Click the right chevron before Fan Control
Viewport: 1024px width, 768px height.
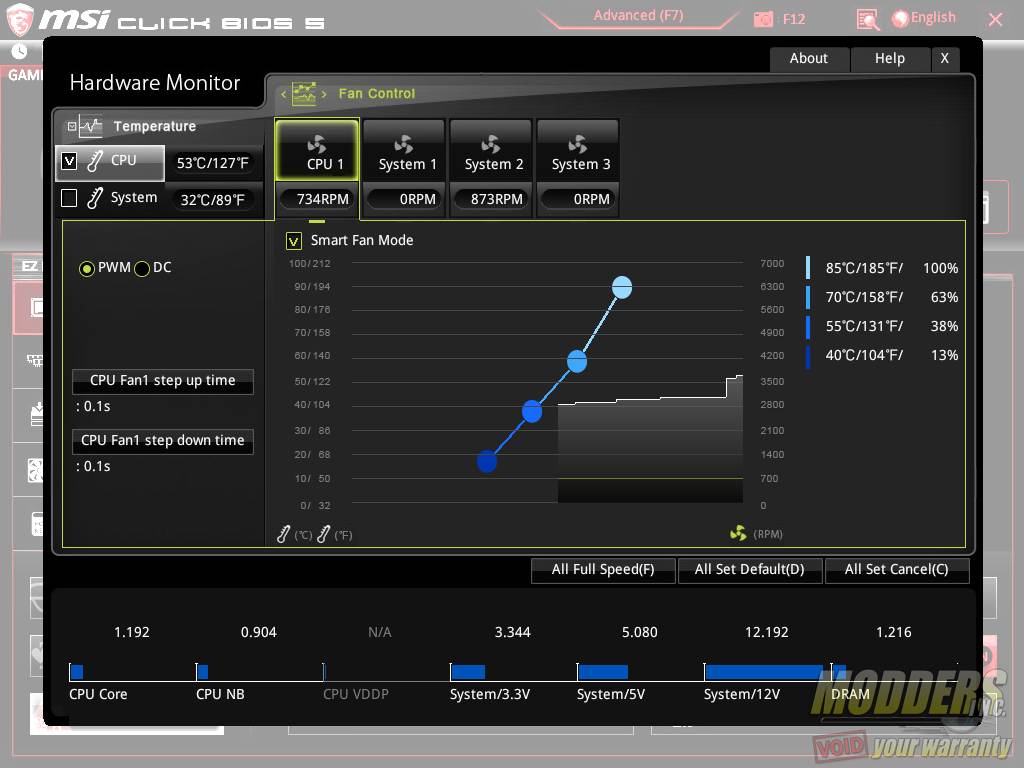[x=324, y=94]
